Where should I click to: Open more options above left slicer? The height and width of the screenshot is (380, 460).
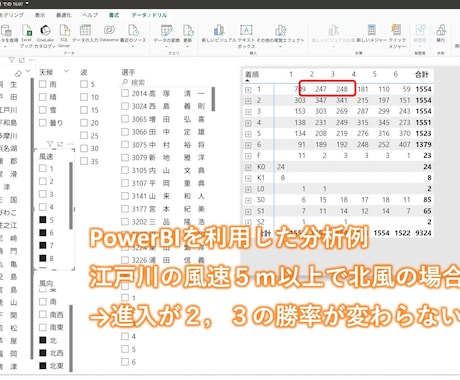(x=31, y=60)
